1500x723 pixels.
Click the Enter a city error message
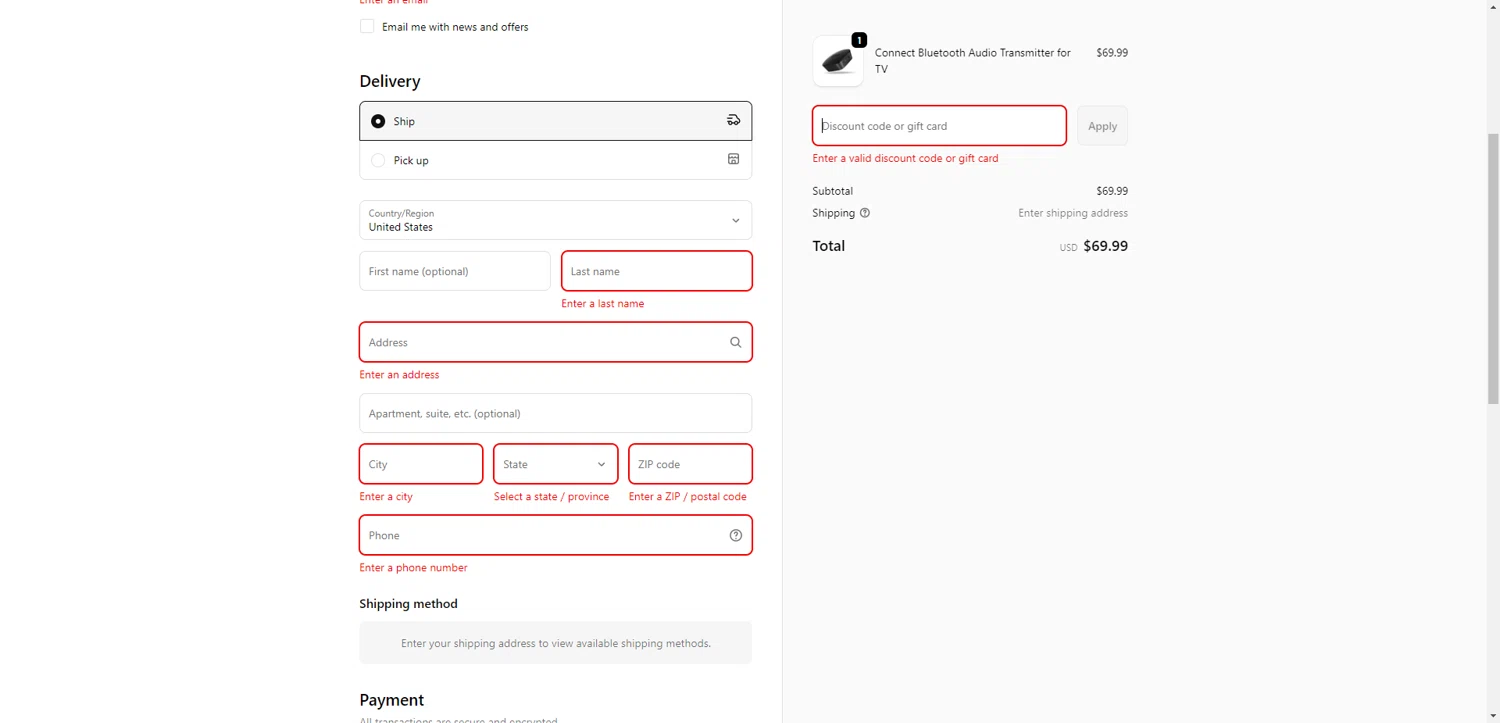[x=386, y=496]
